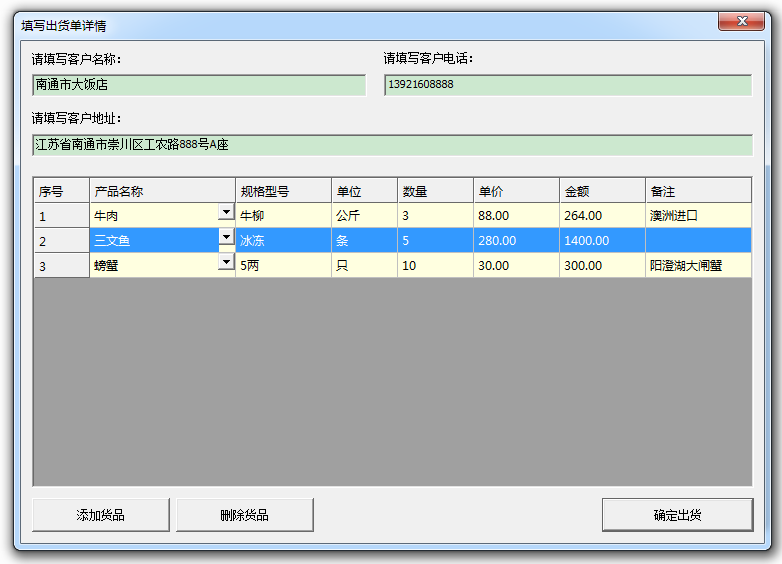Select row 3 by its sequence number
Image resolution: width=782 pixels, height=564 pixels.
(x=61, y=266)
